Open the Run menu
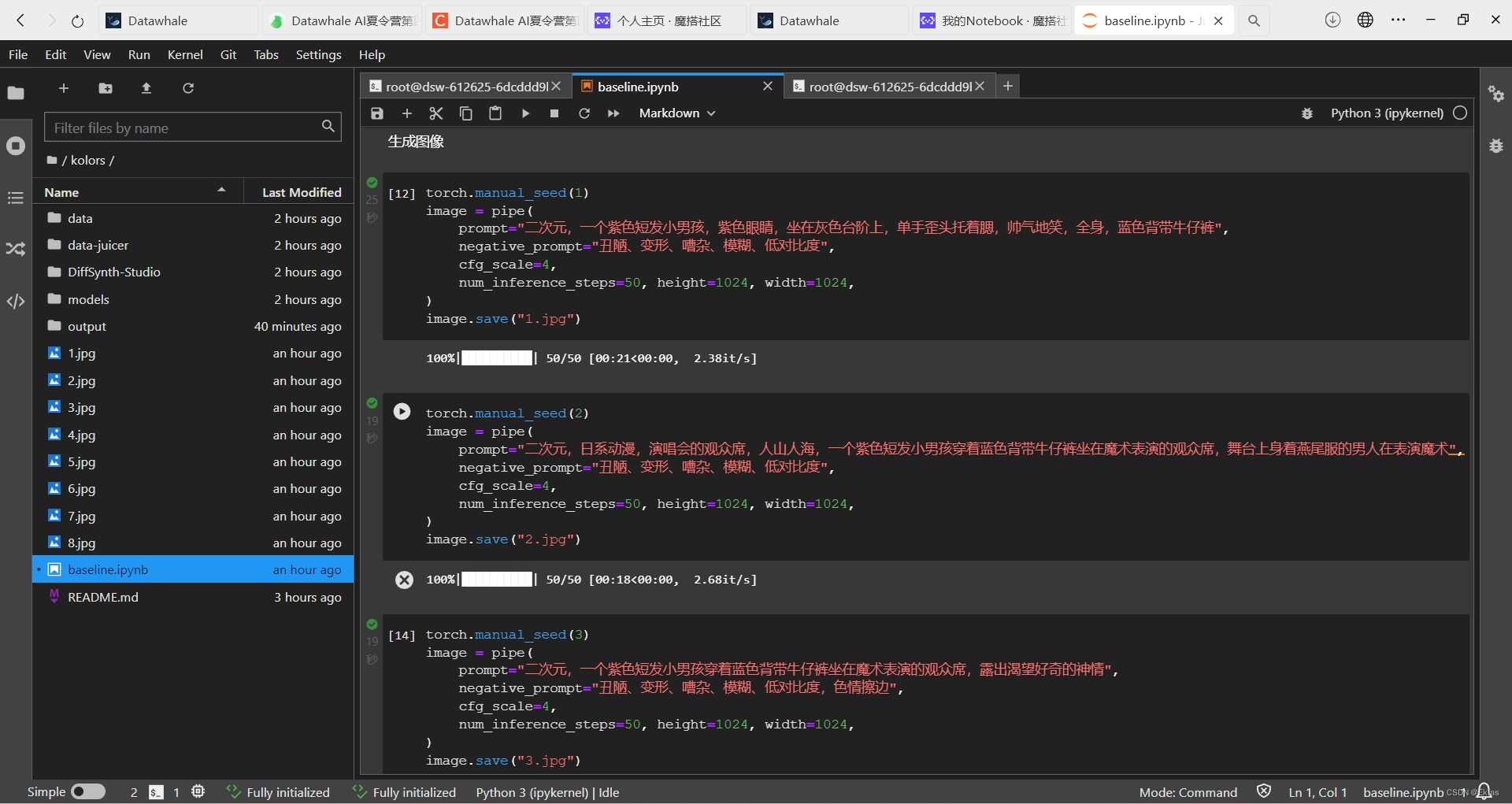 pos(139,54)
